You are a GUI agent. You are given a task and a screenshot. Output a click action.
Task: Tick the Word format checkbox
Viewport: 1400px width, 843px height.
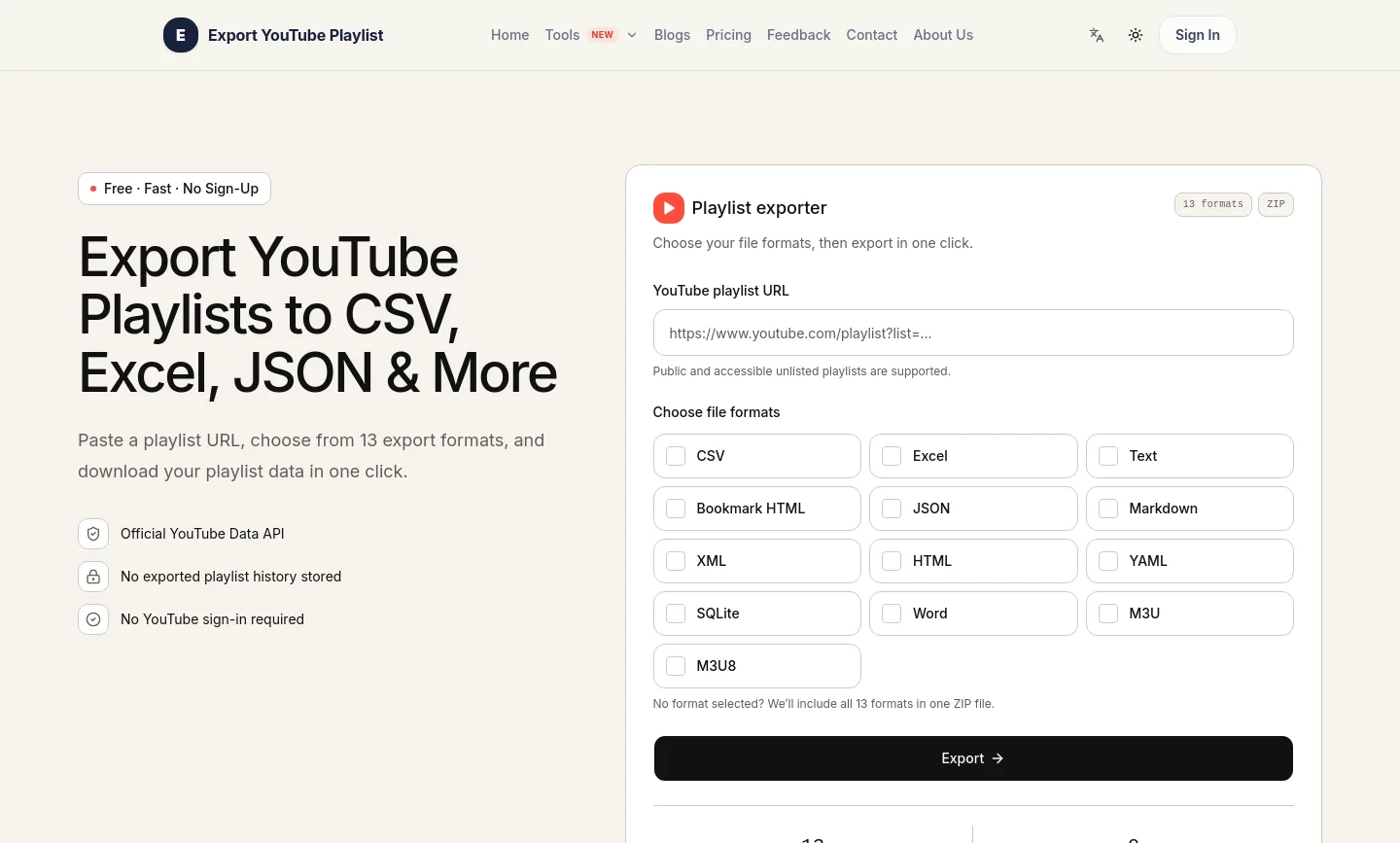[892, 614]
